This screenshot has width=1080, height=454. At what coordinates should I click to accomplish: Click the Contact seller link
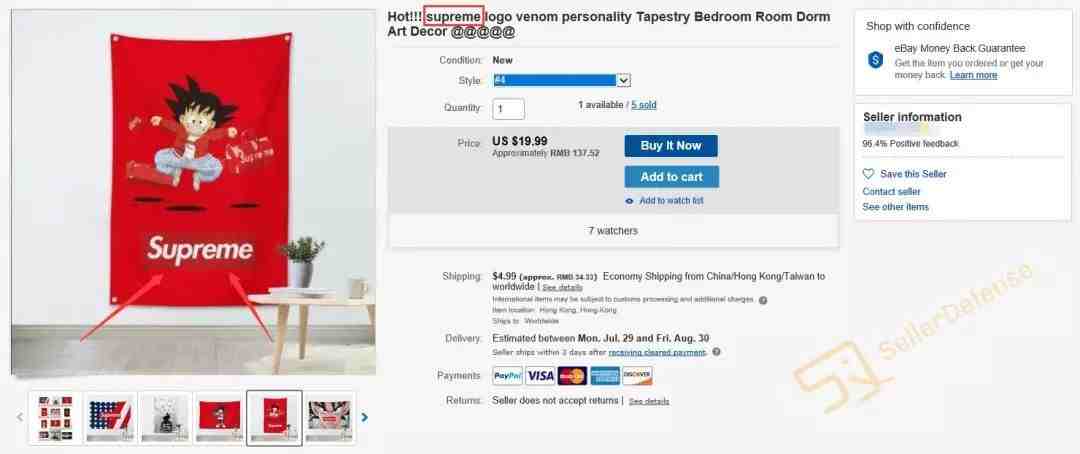point(891,192)
